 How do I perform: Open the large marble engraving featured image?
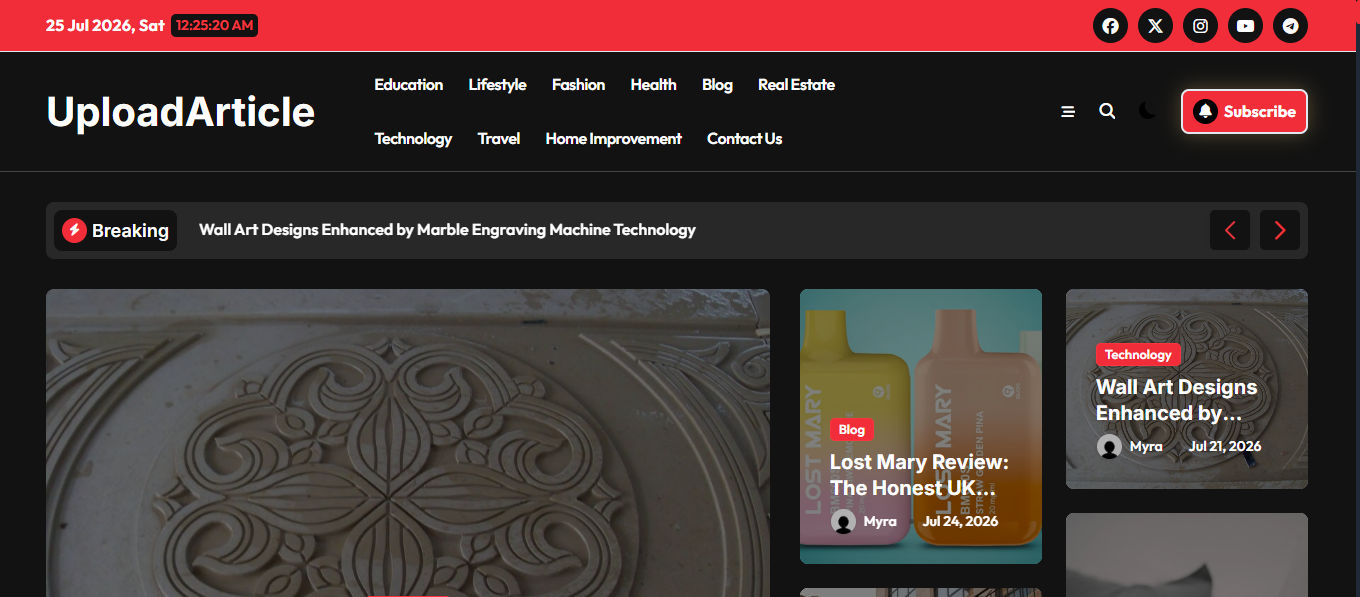click(408, 443)
